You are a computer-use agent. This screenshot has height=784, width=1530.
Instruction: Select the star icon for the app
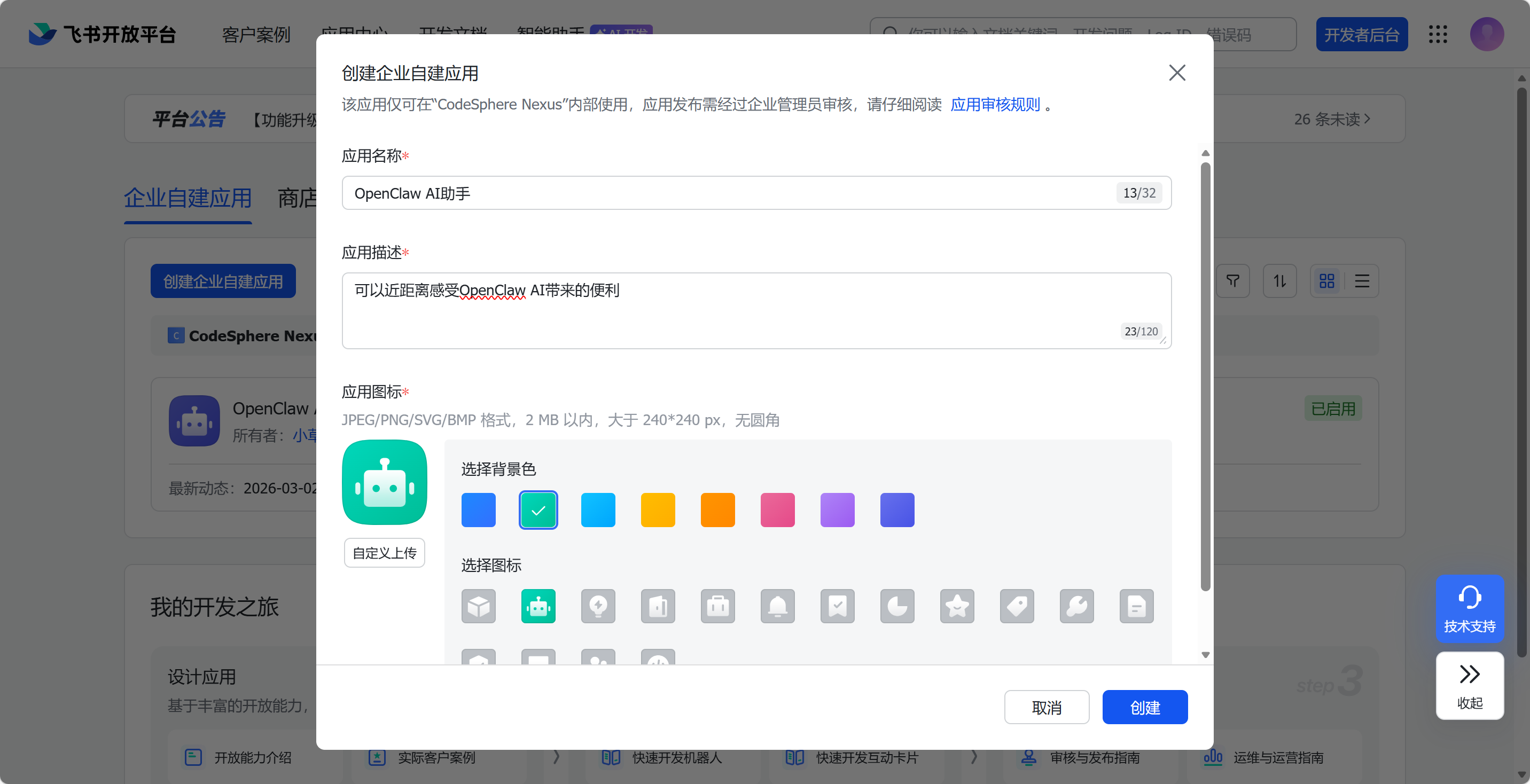tap(957, 606)
